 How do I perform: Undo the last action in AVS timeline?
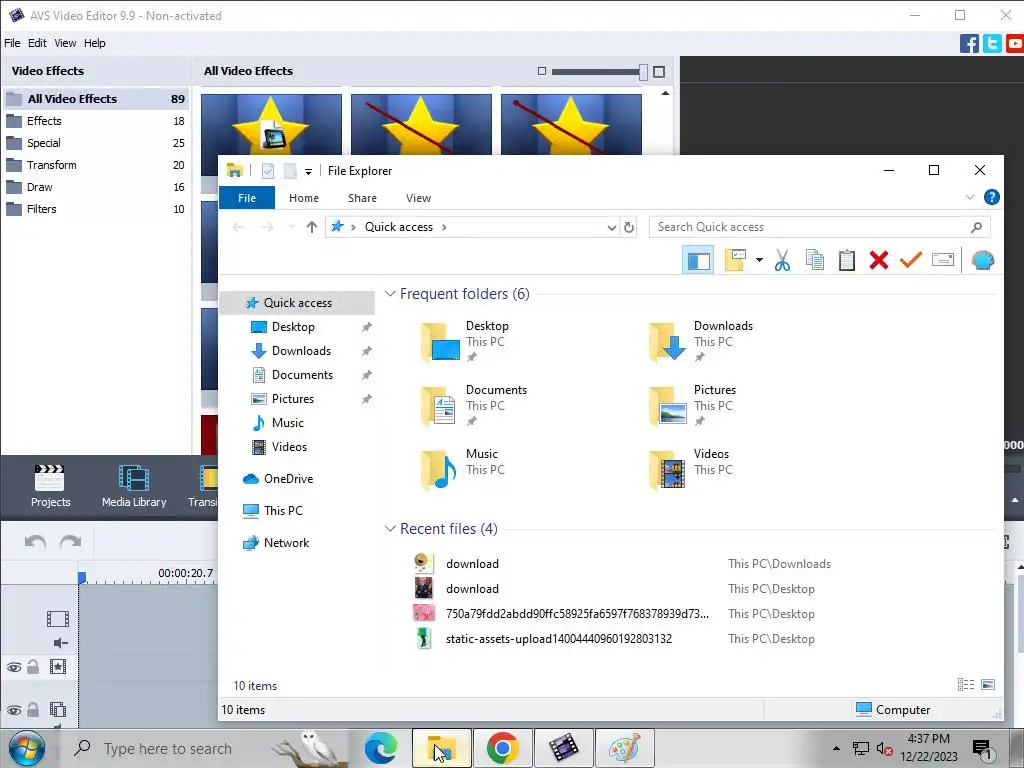tap(35, 541)
